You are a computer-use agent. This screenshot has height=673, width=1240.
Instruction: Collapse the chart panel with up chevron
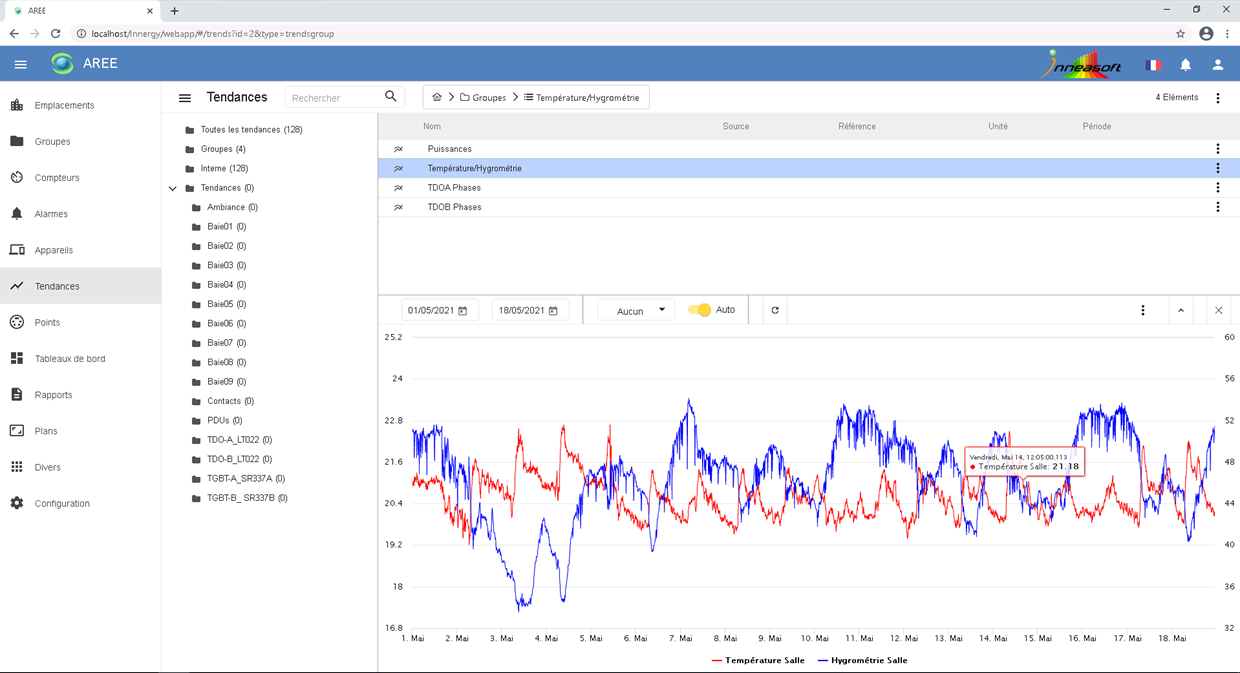click(1181, 310)
